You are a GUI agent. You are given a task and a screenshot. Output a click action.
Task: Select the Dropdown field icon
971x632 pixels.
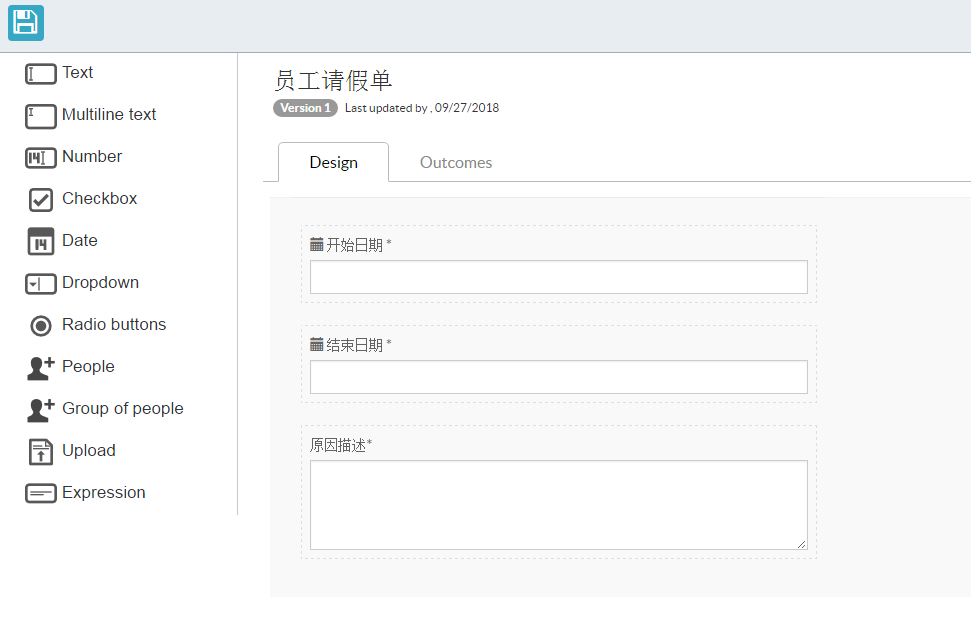[x=41, y=284]
